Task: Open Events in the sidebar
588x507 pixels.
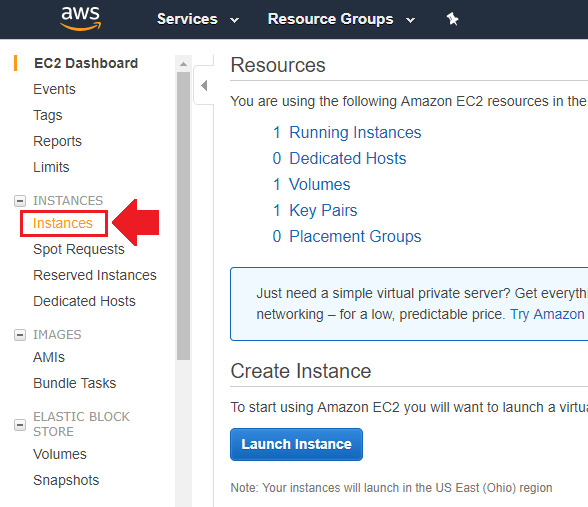Action: [54, 89]
